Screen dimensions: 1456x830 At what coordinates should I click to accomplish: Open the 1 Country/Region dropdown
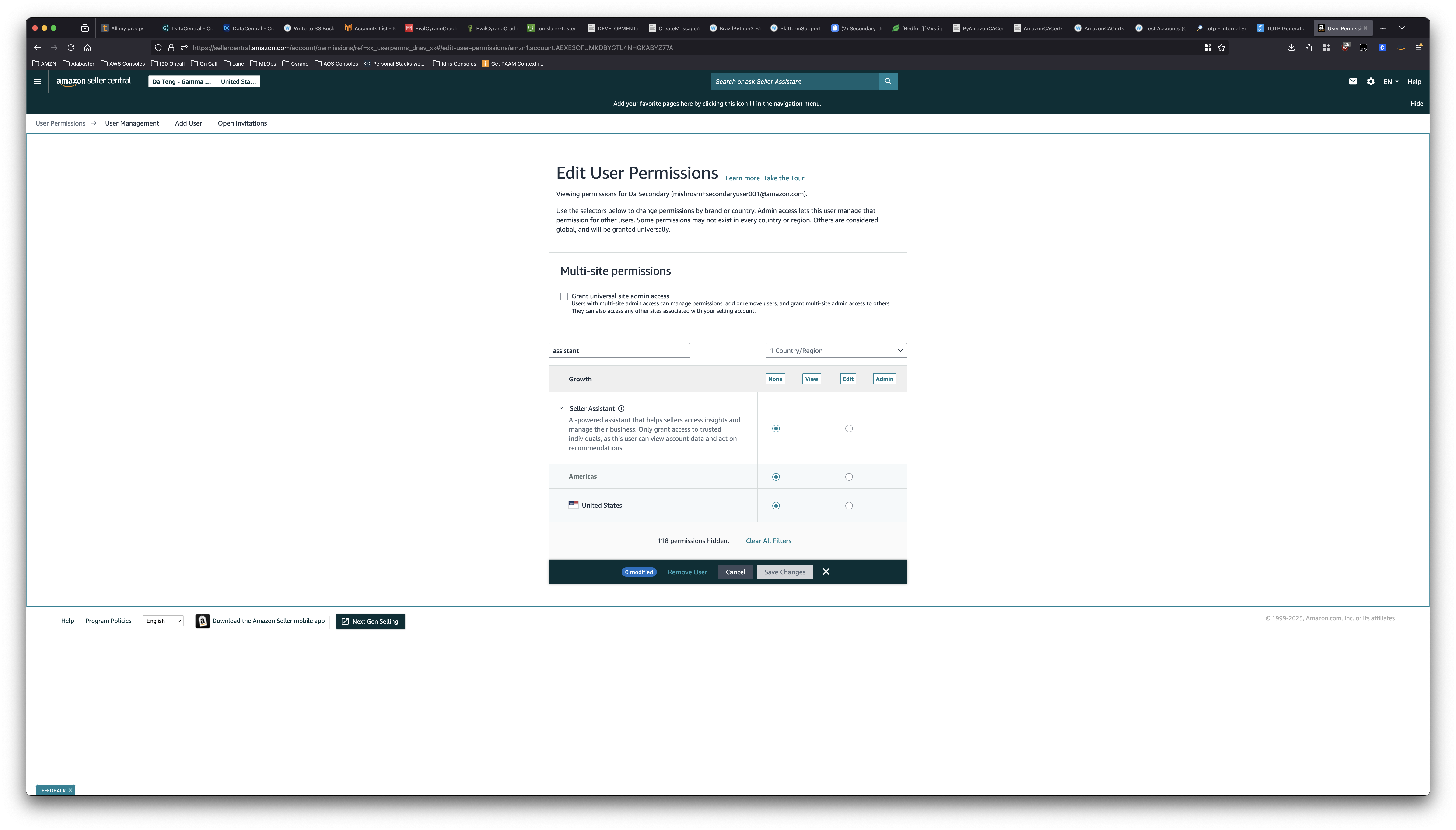click(x=836, y=351)
